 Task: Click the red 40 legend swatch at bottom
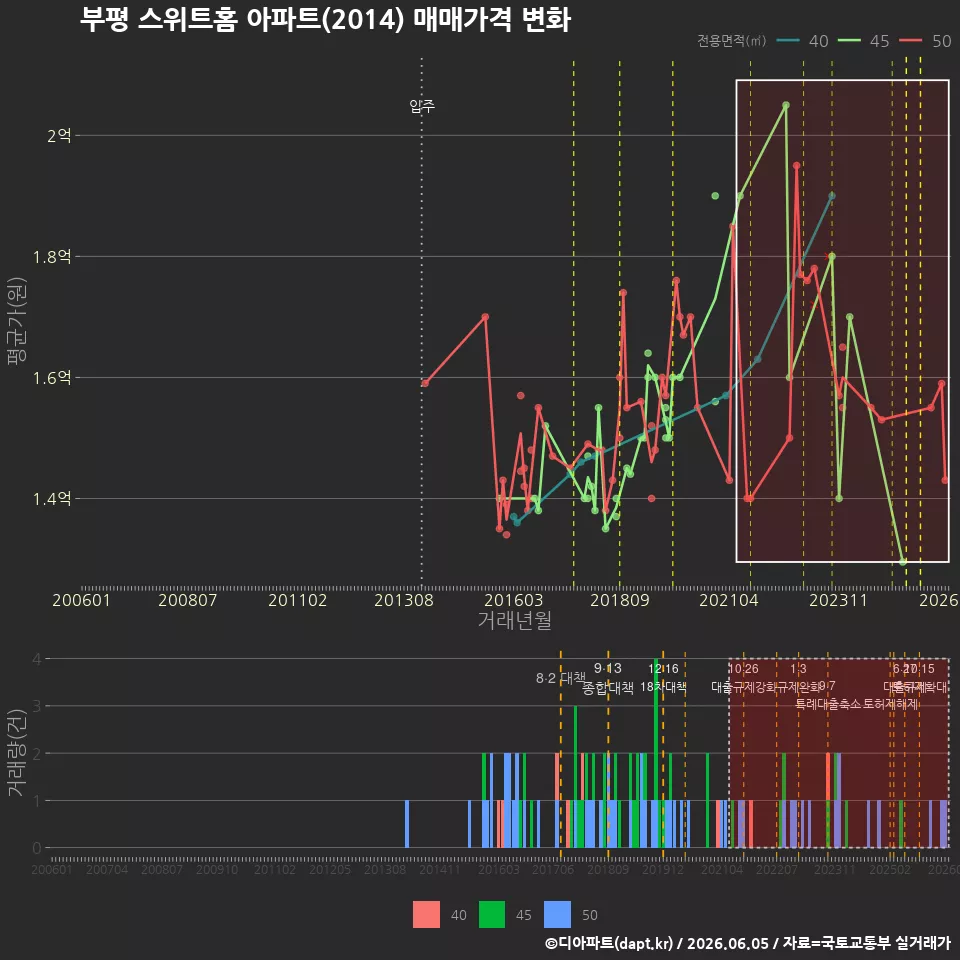pos(426,915)
